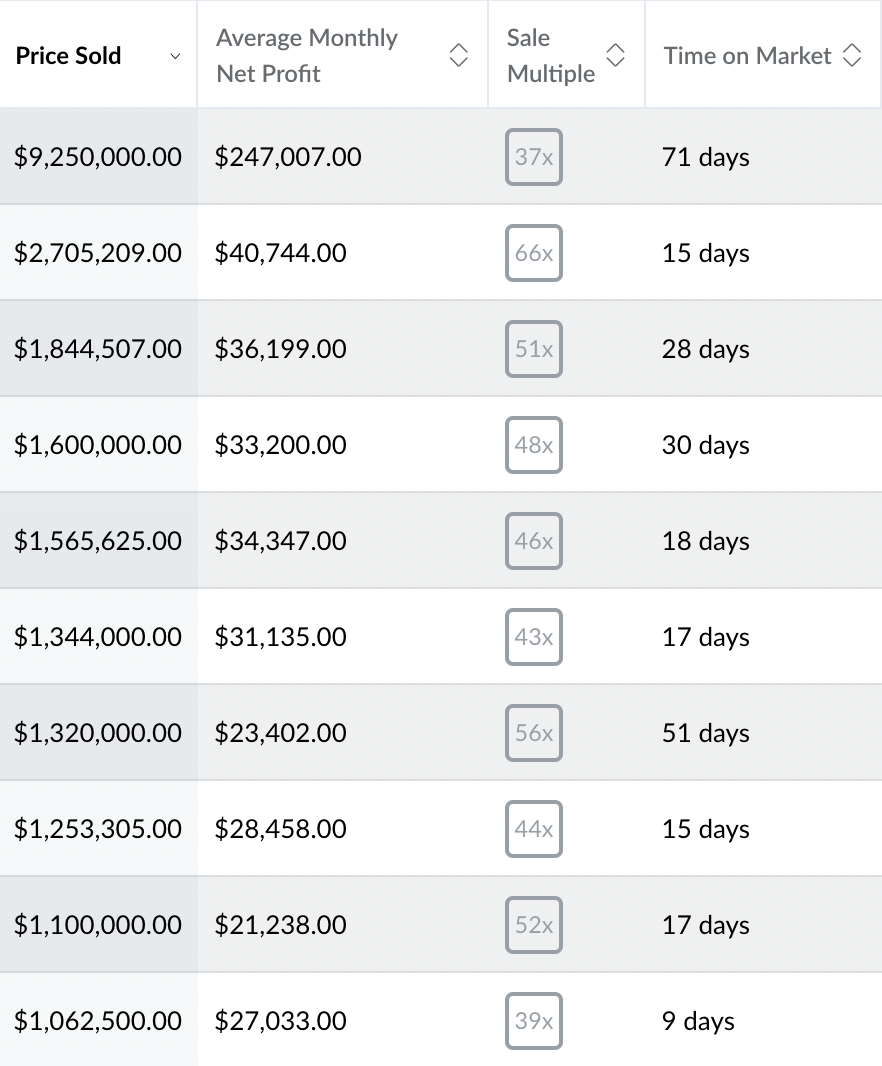
Task: Click the 56x sale multiple badge
Action: [x=534, y=733]
